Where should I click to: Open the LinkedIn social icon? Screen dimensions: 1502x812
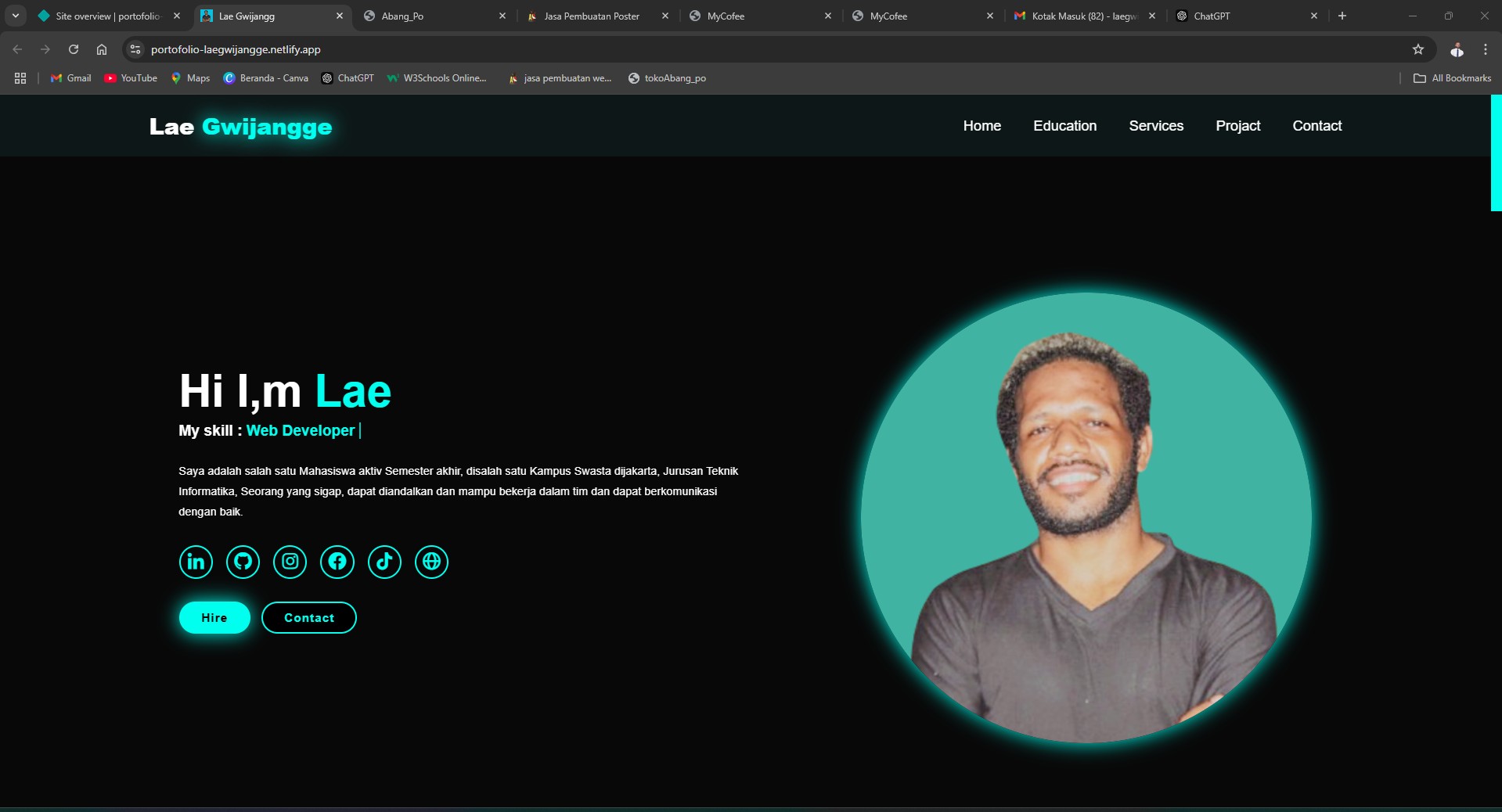[x=196, y=562]
